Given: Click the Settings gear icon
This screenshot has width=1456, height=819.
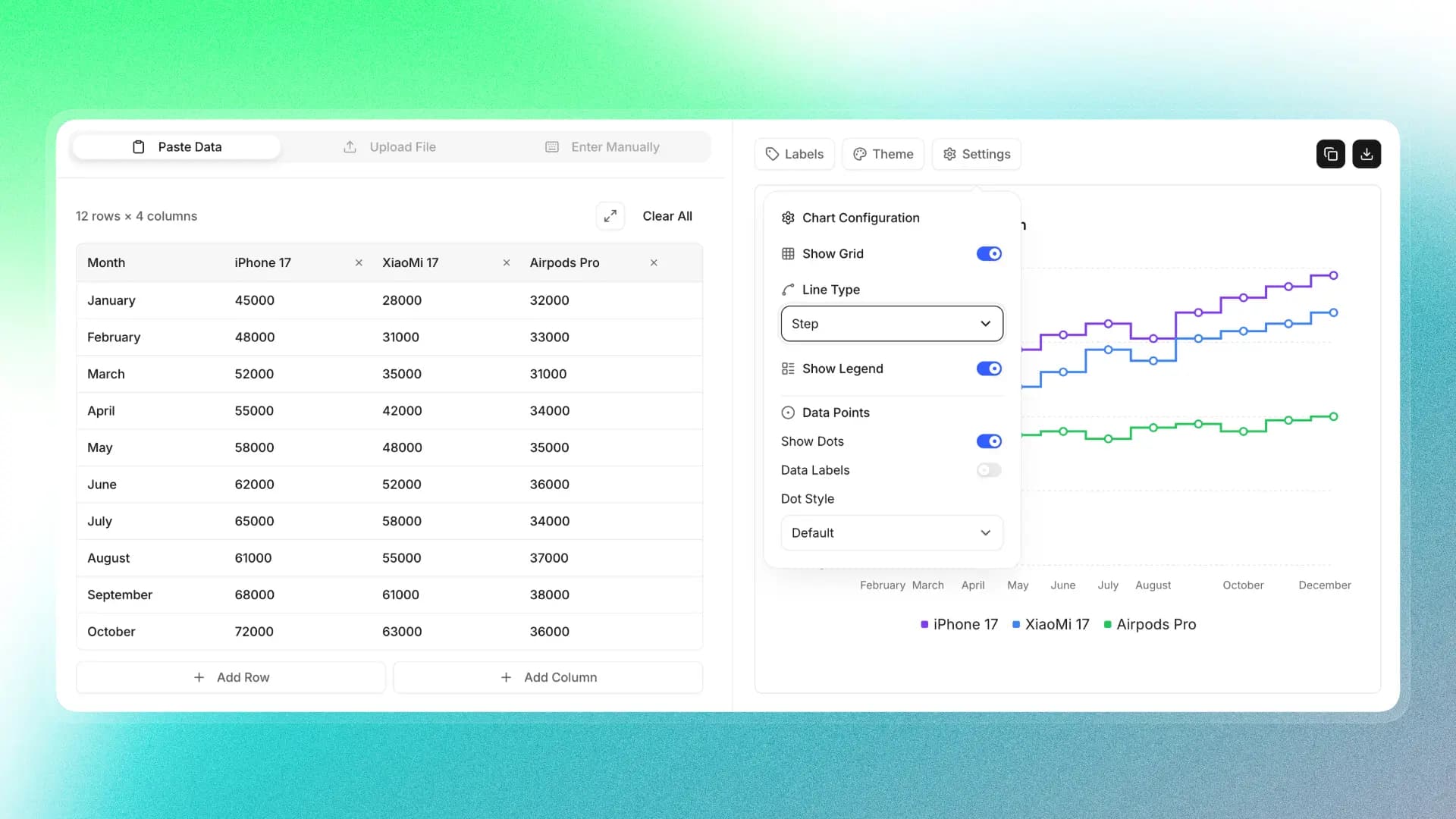Looking at the screenshot, I should 949,154.
